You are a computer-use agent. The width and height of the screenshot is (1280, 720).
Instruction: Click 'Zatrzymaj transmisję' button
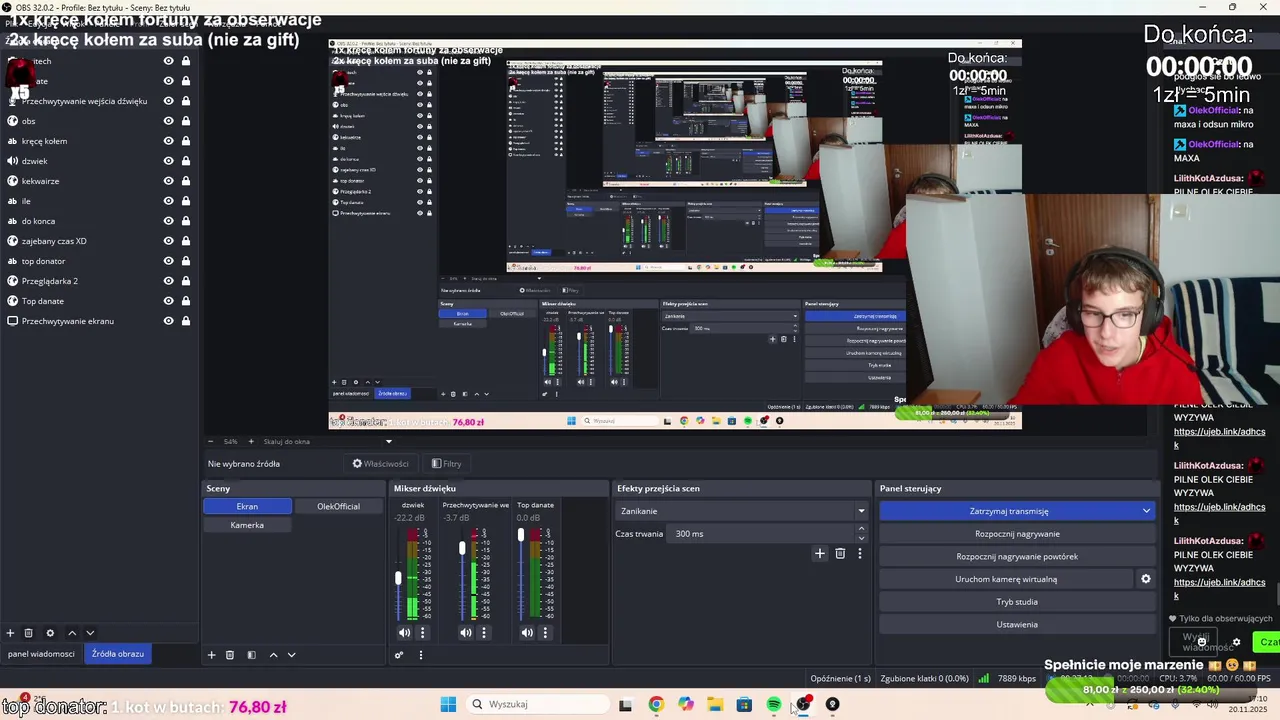pos(1008,511)
